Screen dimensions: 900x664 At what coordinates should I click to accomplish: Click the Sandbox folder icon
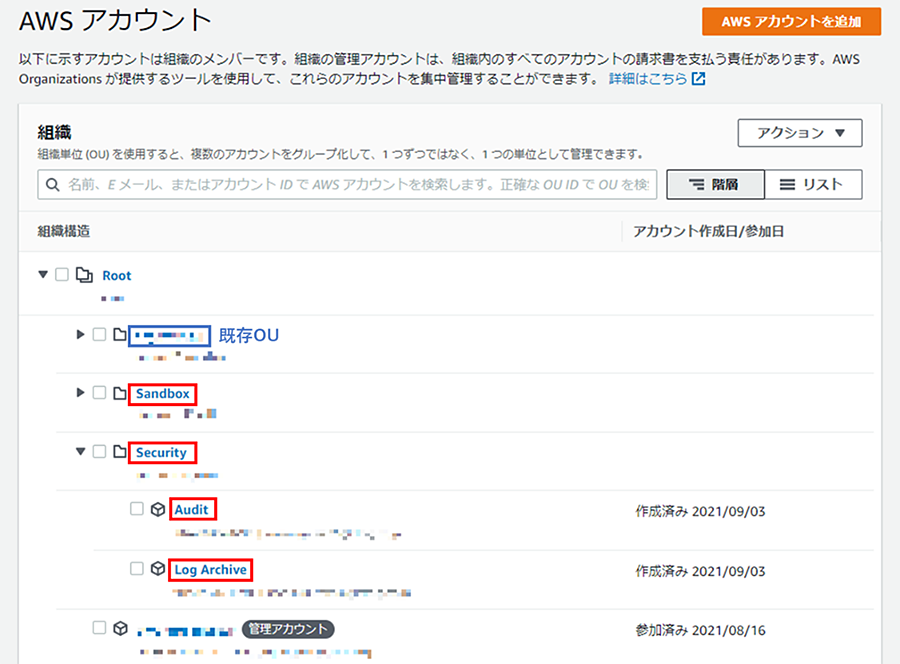click(x=119, y=393)
